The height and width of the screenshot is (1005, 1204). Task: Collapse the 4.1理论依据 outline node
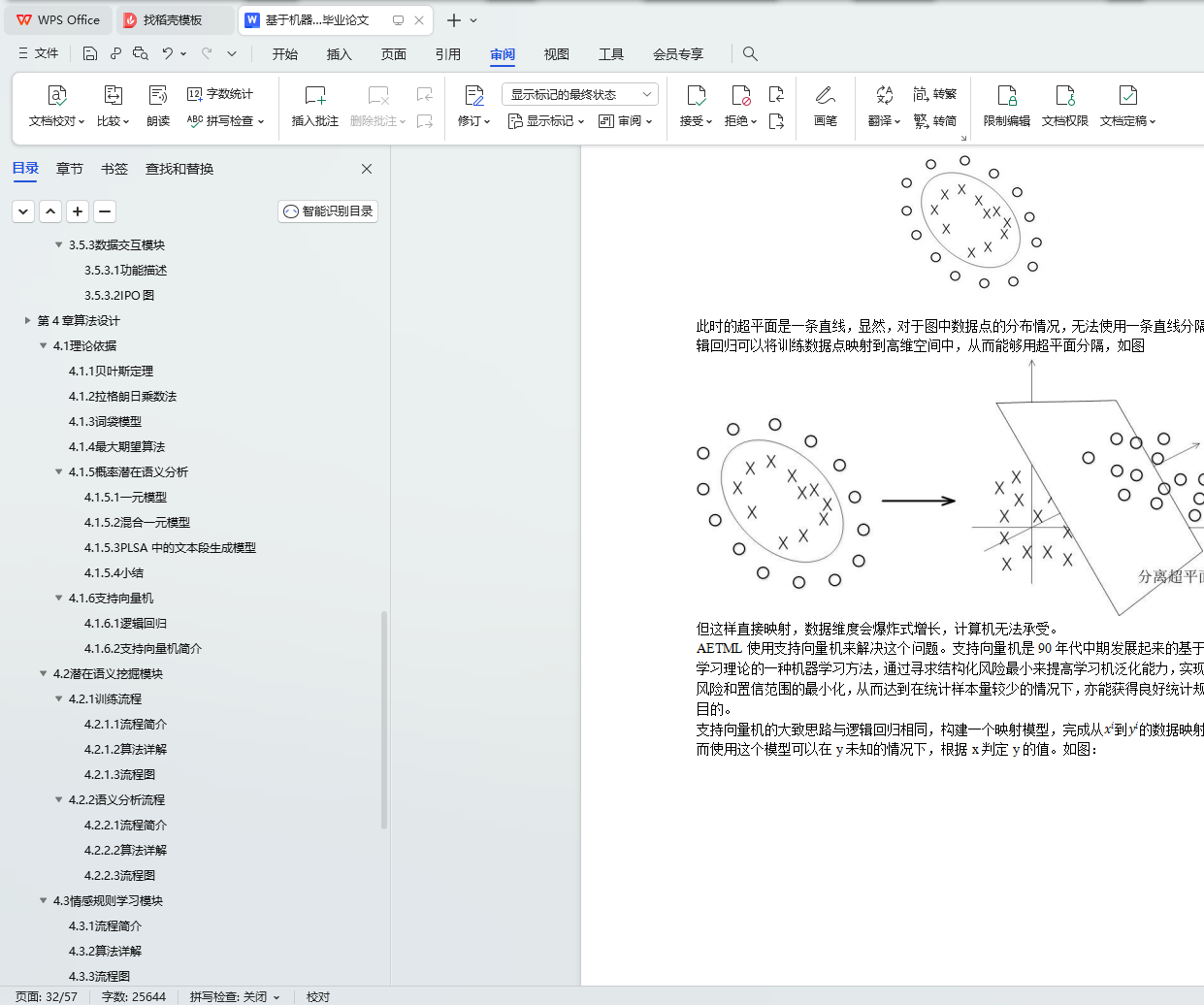coord(44,346)
